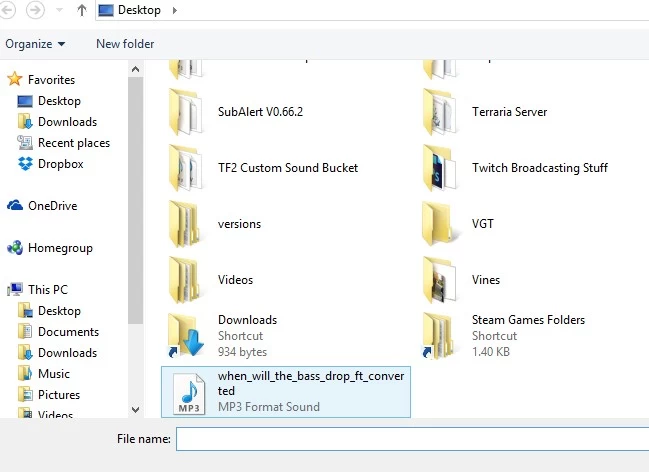This screenshot has width=649, height=472.
Task: Select the Downloads shortcut icon in file list
Action: tap(186, 336)
